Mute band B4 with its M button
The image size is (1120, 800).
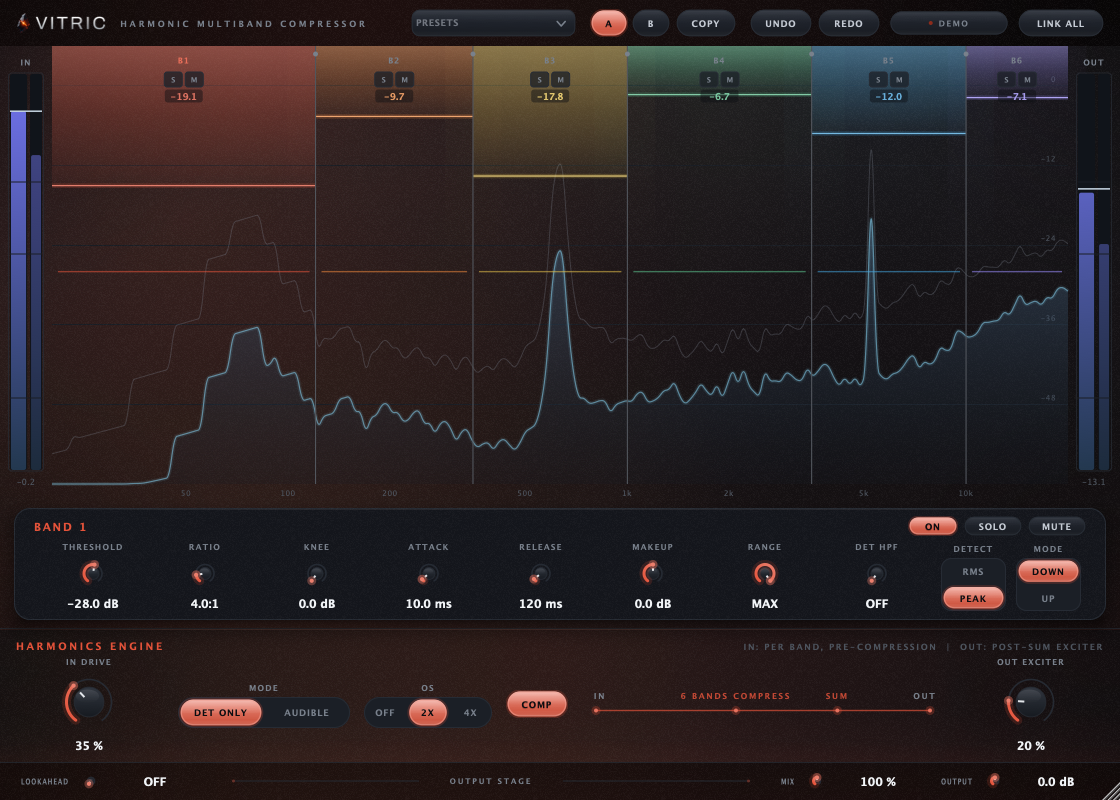point(729,79)
